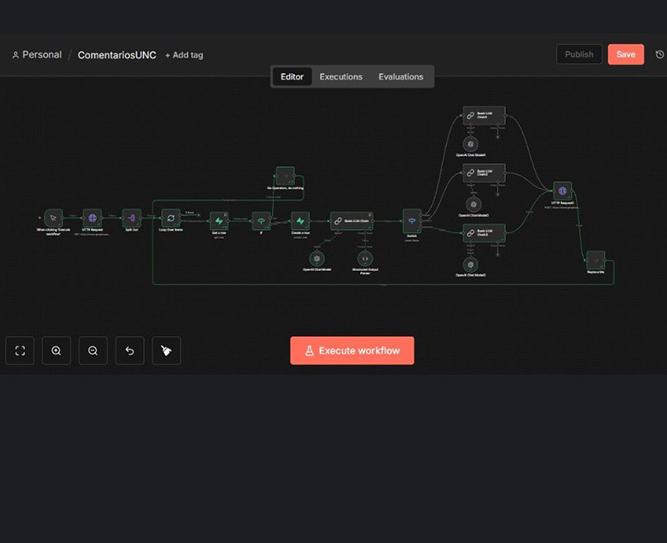The width and height of the screenshot is (667, 543).
Task: Switch to the Executions tab
Action: pos(341,77)
